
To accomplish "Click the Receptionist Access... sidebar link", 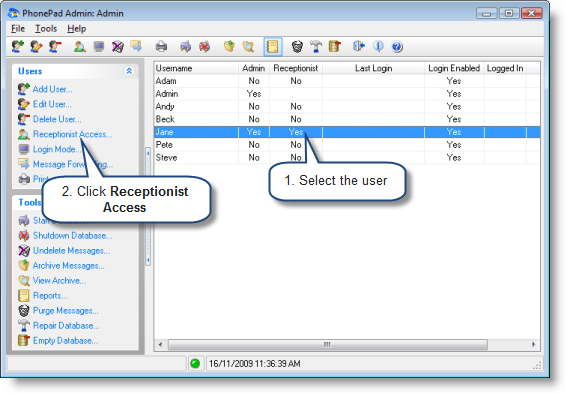I will point(73,134).
